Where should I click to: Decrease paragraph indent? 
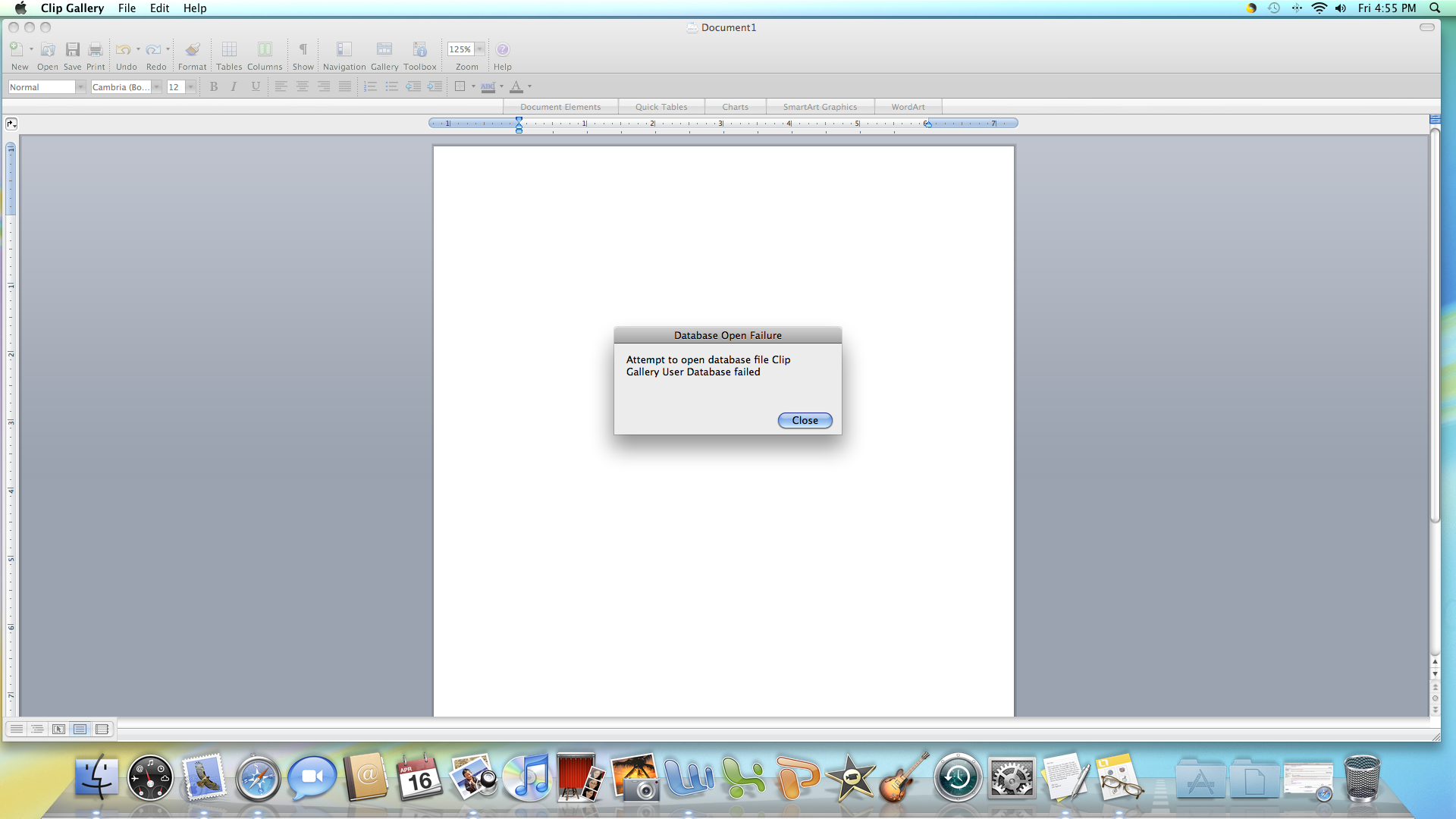[413, 86]
